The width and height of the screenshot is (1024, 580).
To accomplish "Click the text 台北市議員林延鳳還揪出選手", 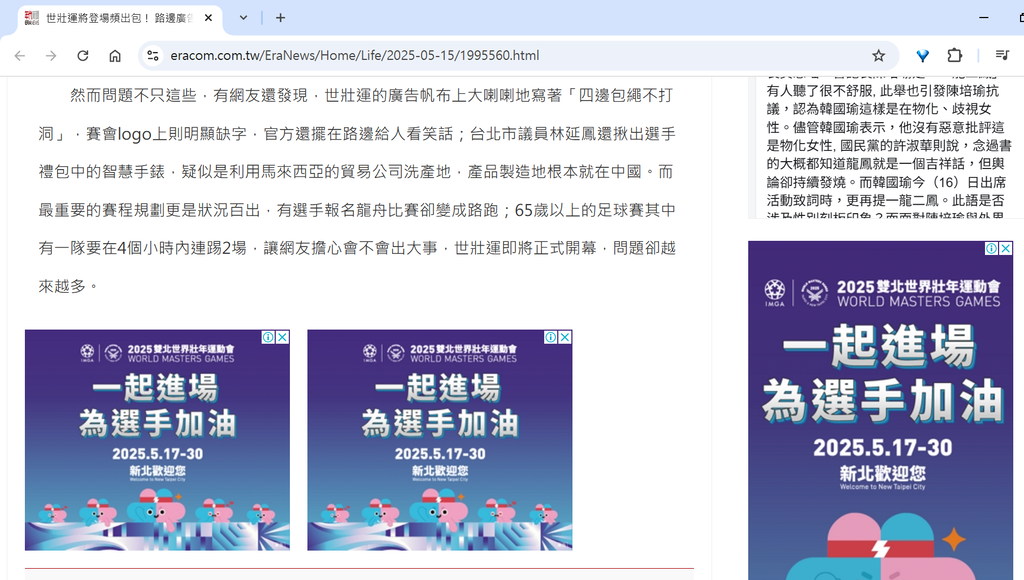I will click(x=573, y=134).
